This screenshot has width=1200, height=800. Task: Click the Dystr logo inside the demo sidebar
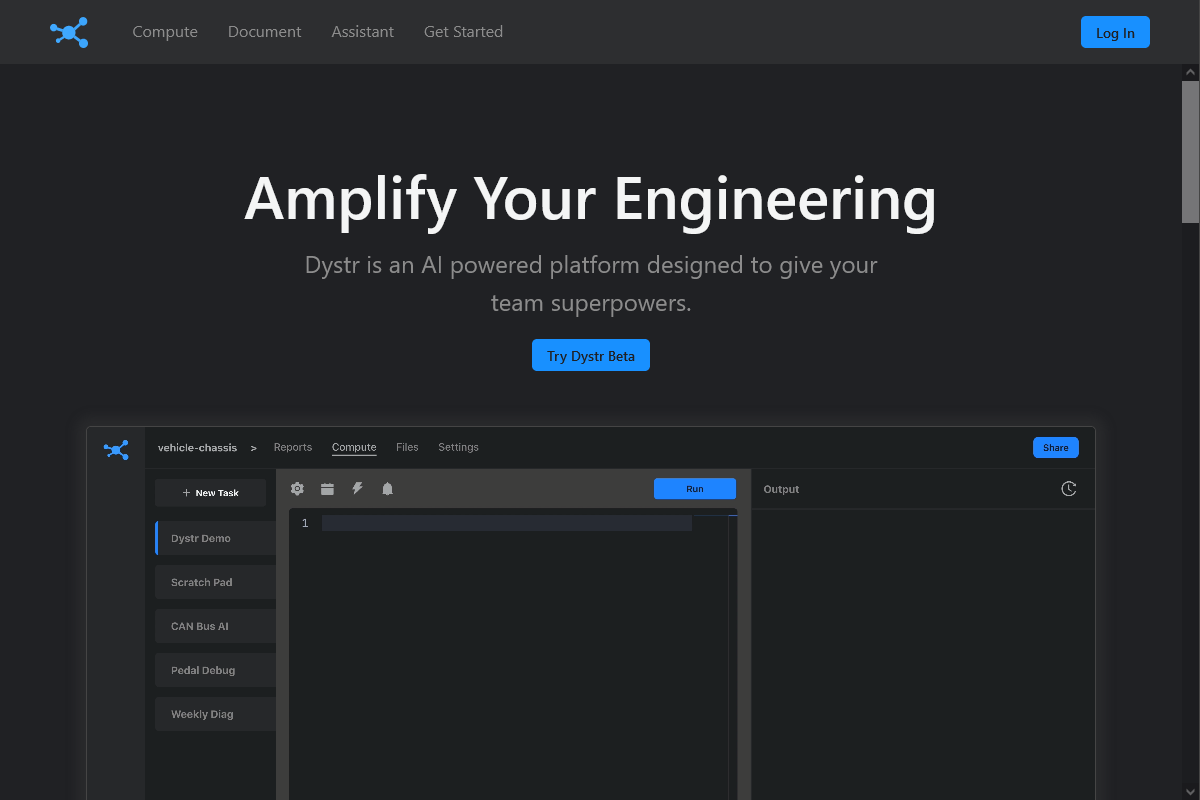coord(116,449)
